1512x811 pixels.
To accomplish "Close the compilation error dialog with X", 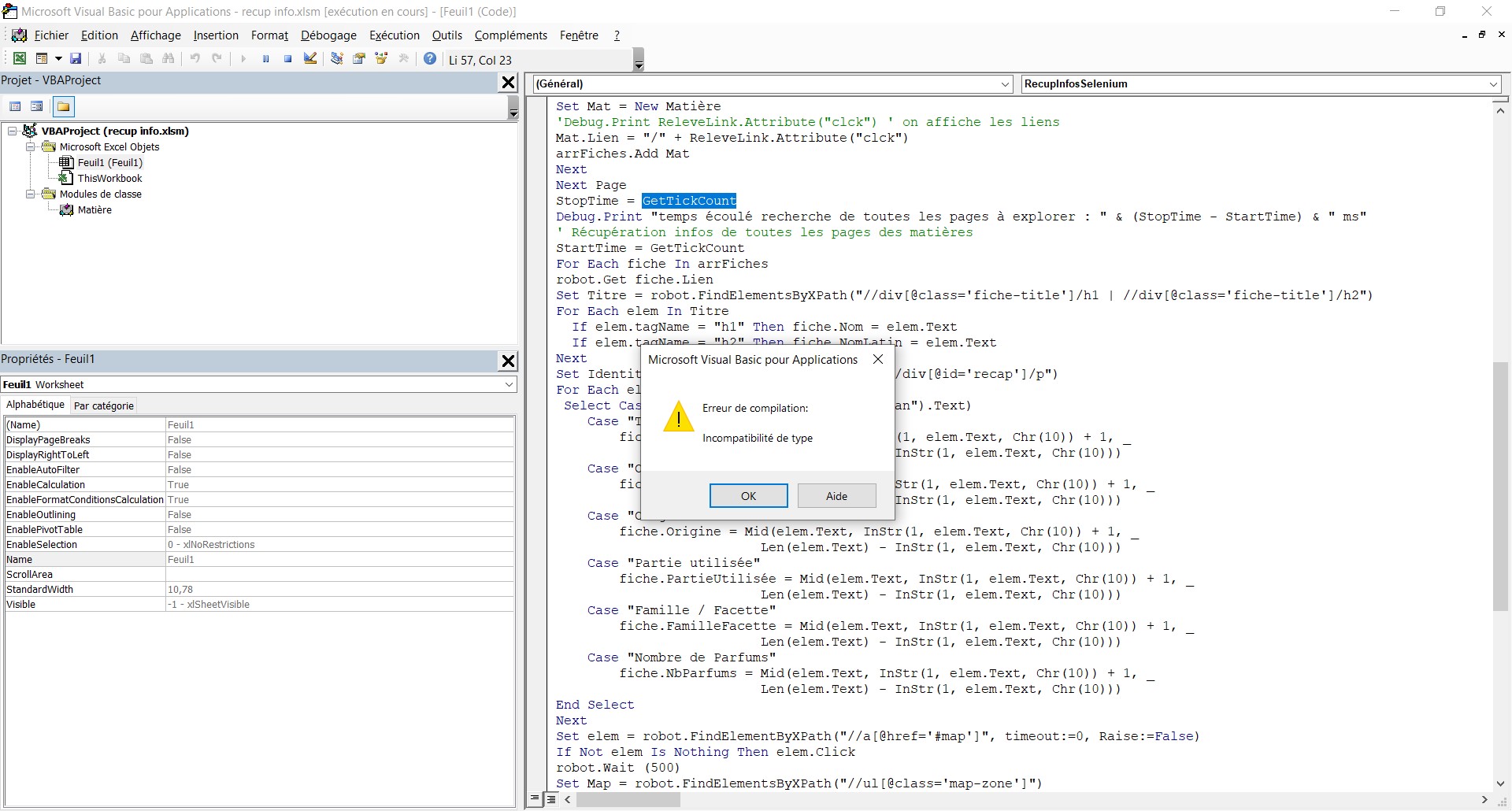I will (x=878, y=359).
